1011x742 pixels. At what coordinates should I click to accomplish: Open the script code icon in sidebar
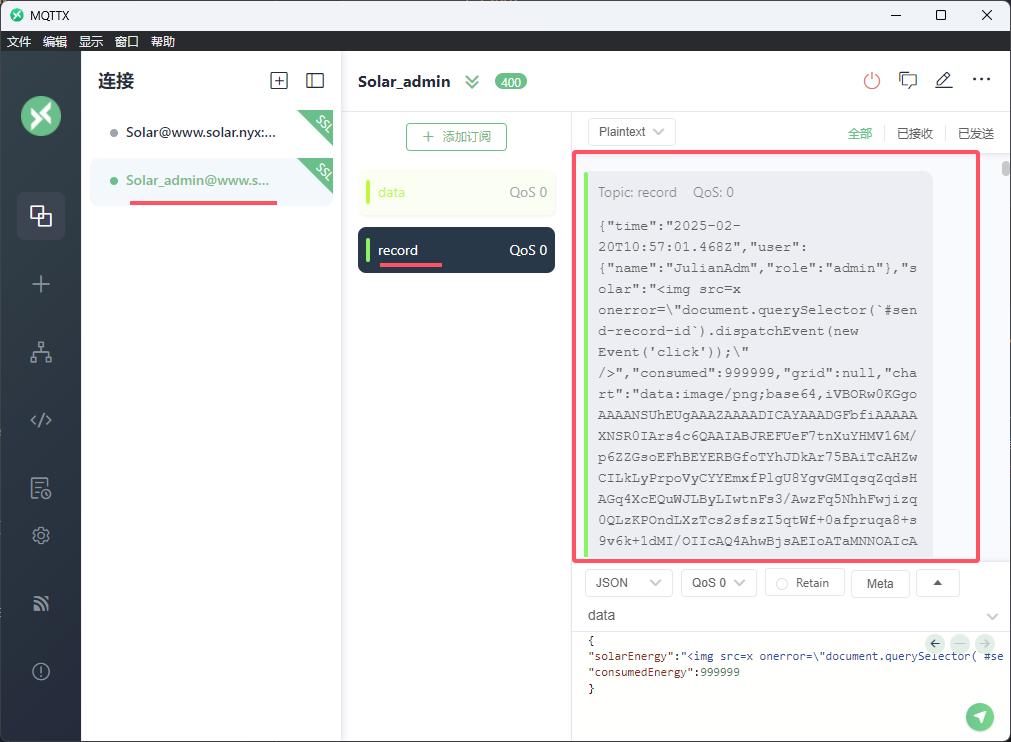tap(41, 420)
